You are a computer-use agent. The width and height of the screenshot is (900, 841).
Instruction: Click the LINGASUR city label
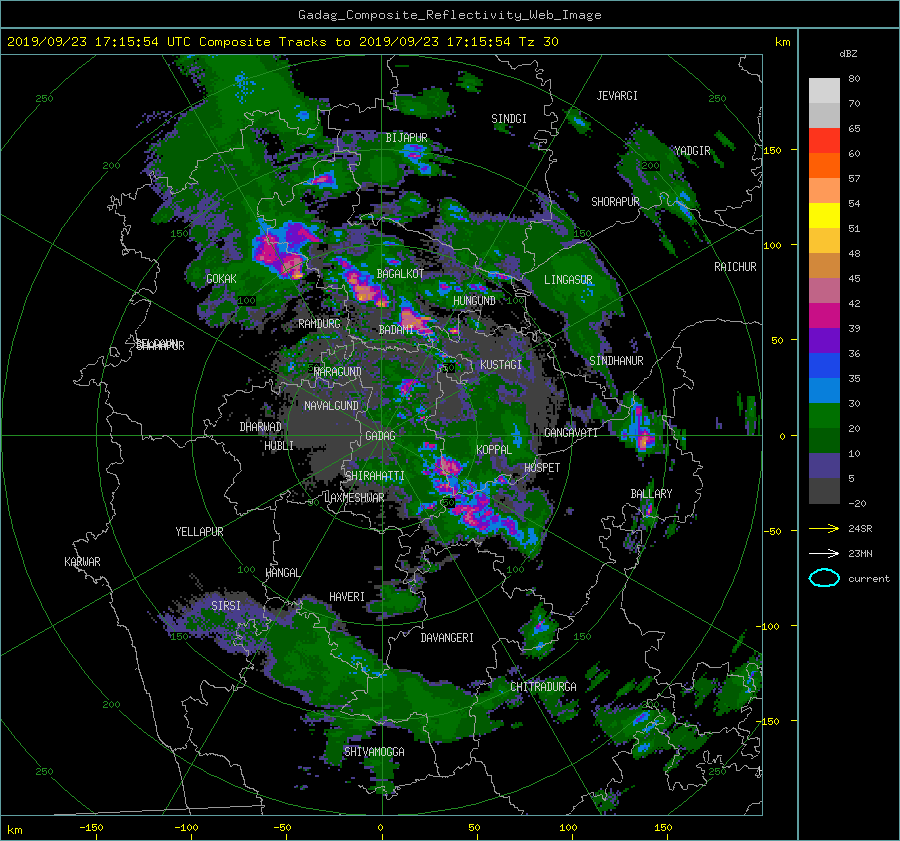tap(568, 280)
